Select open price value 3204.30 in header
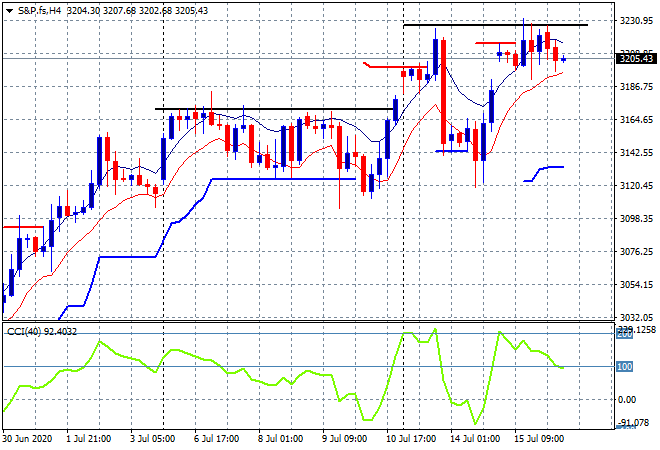 [x=83, y=11]
